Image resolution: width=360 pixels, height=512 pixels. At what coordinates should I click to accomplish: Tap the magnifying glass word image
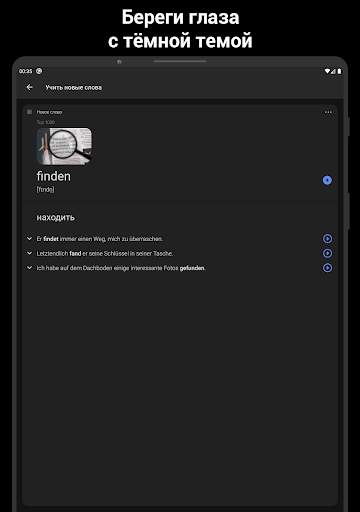[x=64, y=146]
